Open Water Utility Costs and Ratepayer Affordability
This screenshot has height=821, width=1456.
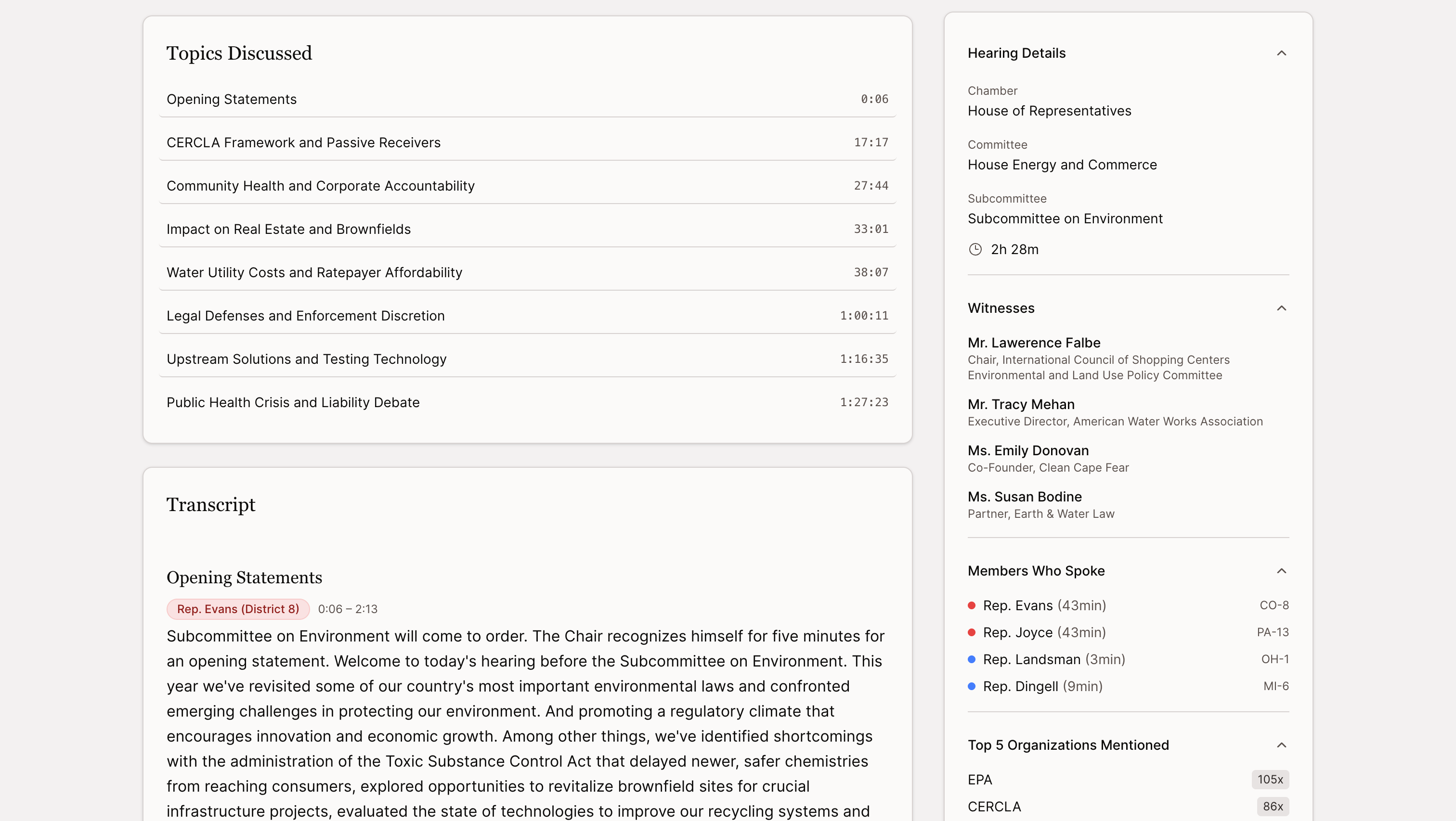314,272
